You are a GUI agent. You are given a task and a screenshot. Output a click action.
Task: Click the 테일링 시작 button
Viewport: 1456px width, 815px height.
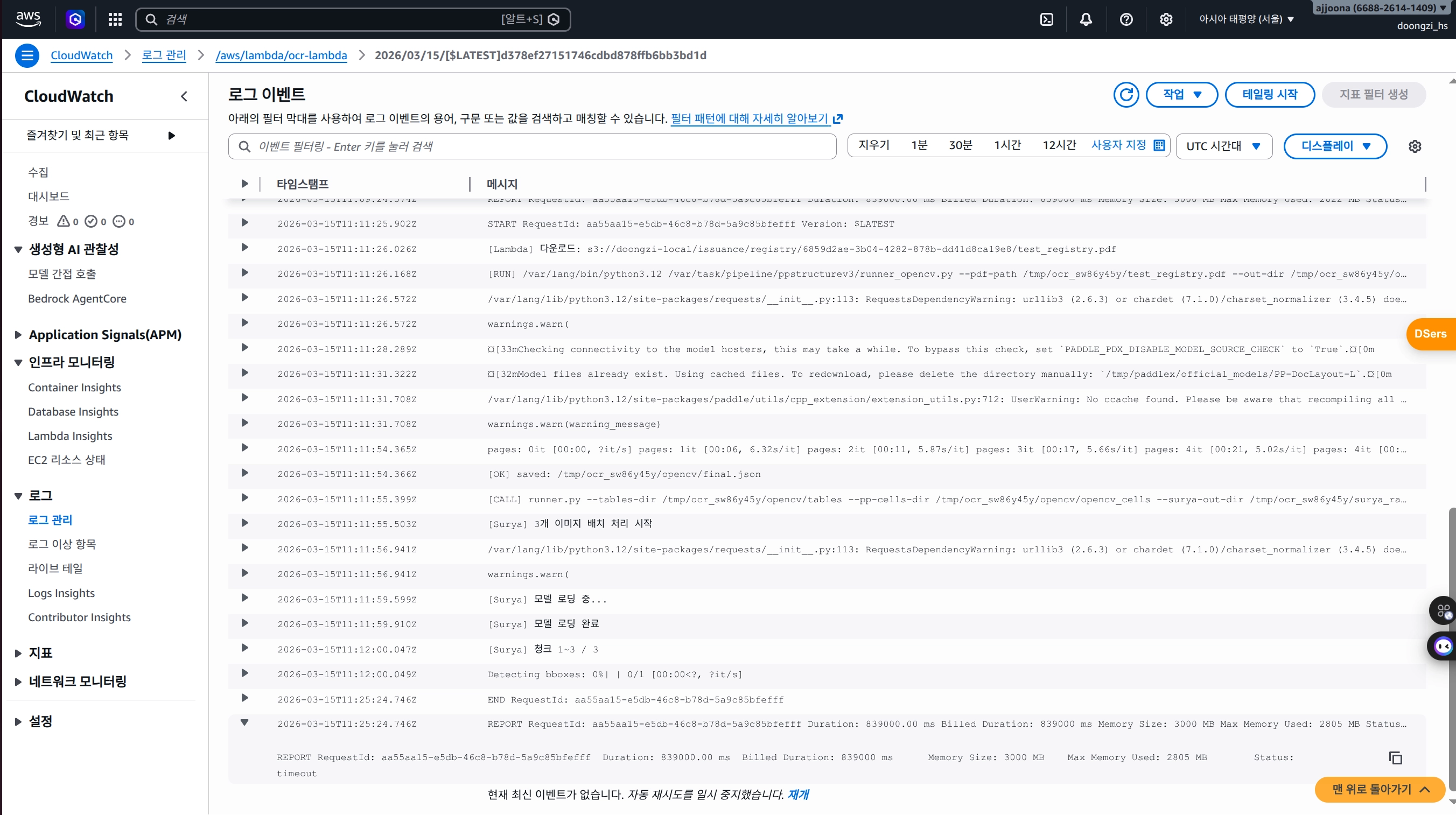tap(1270, 94)
